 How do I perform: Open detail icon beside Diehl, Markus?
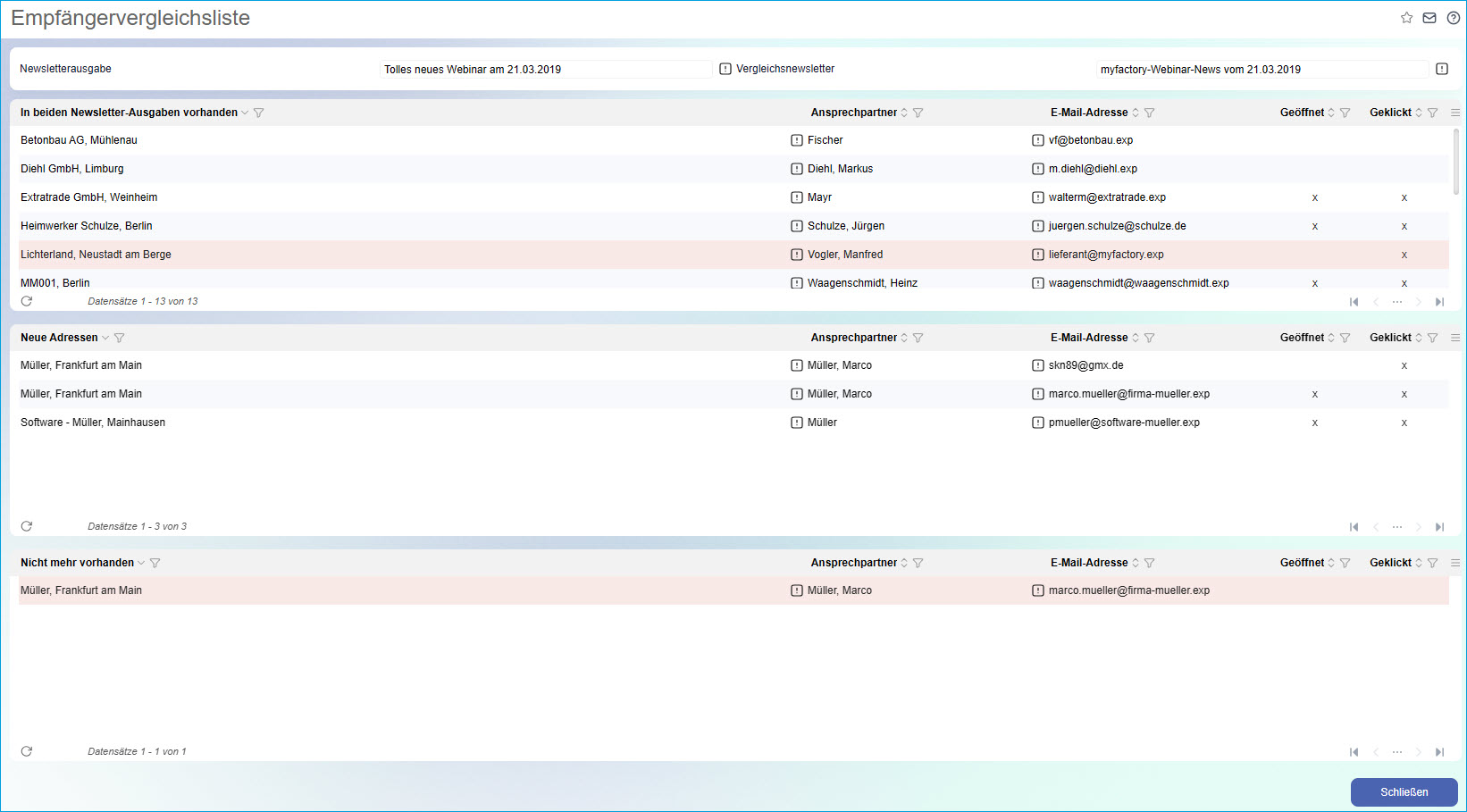point(797,169)
